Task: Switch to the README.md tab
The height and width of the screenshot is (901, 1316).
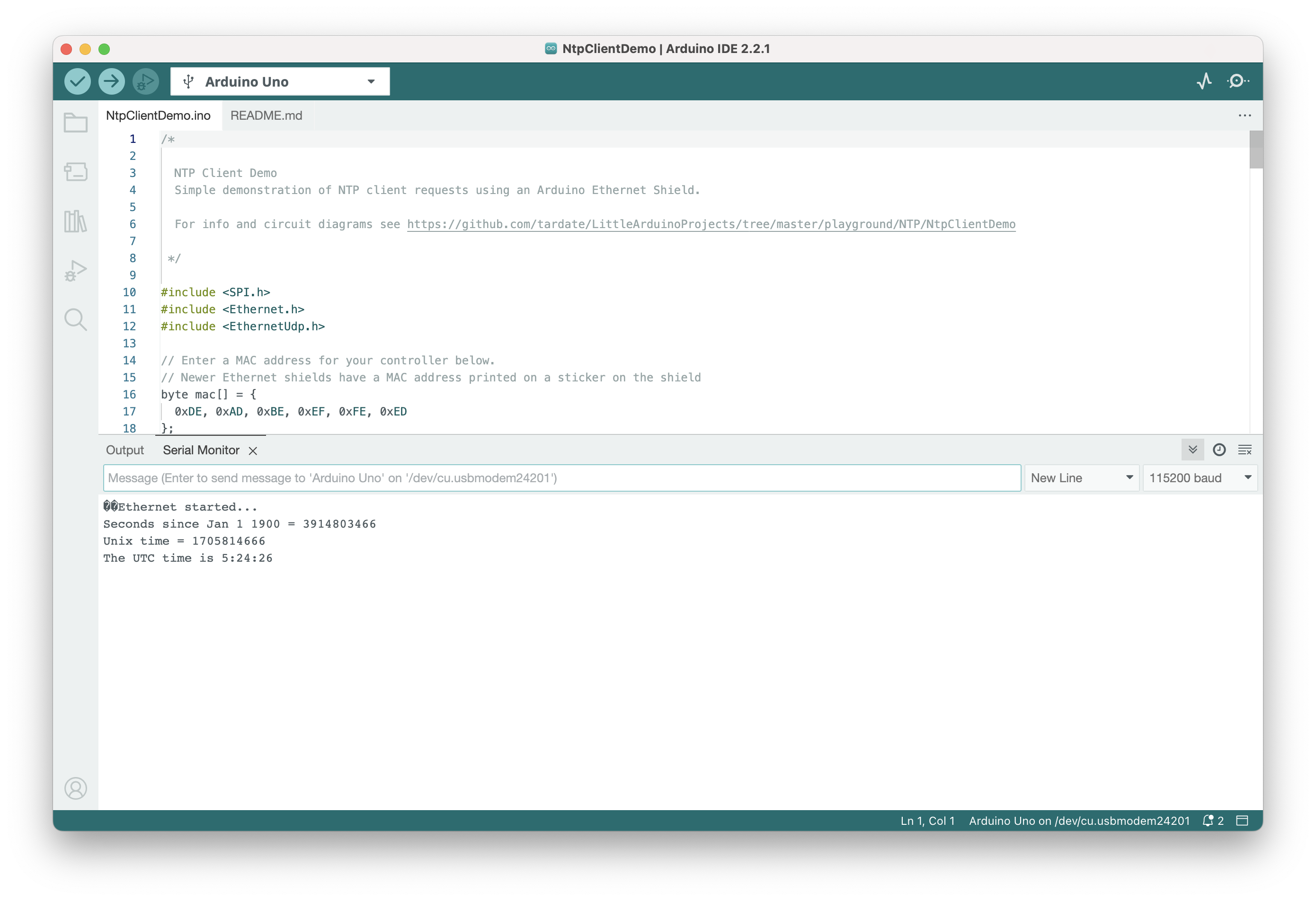Action: [x=266, y=115]
